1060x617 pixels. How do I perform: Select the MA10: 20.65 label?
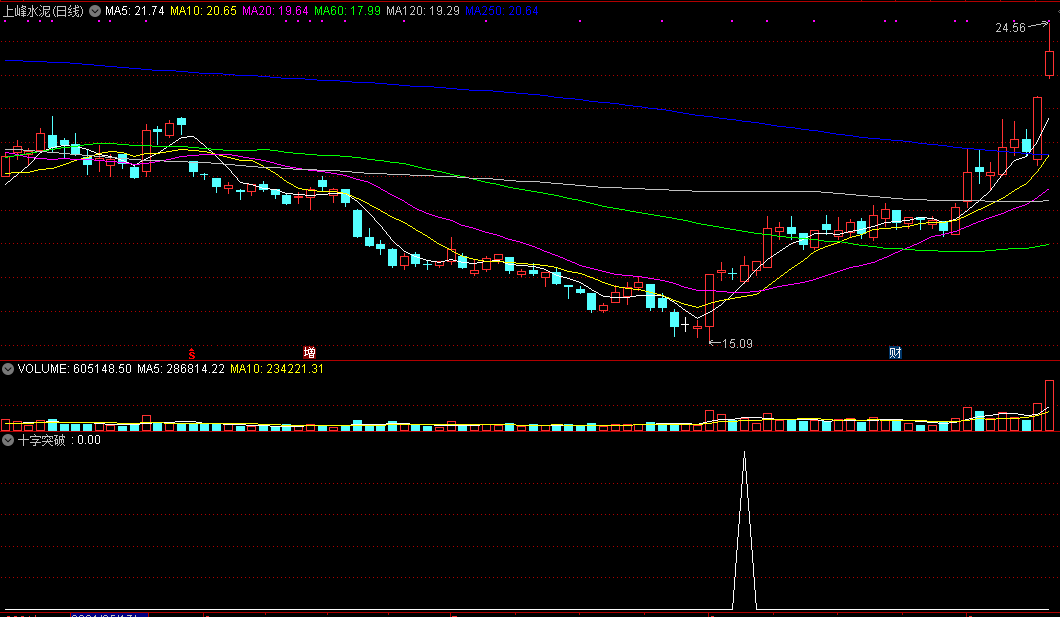coord(203,11)
